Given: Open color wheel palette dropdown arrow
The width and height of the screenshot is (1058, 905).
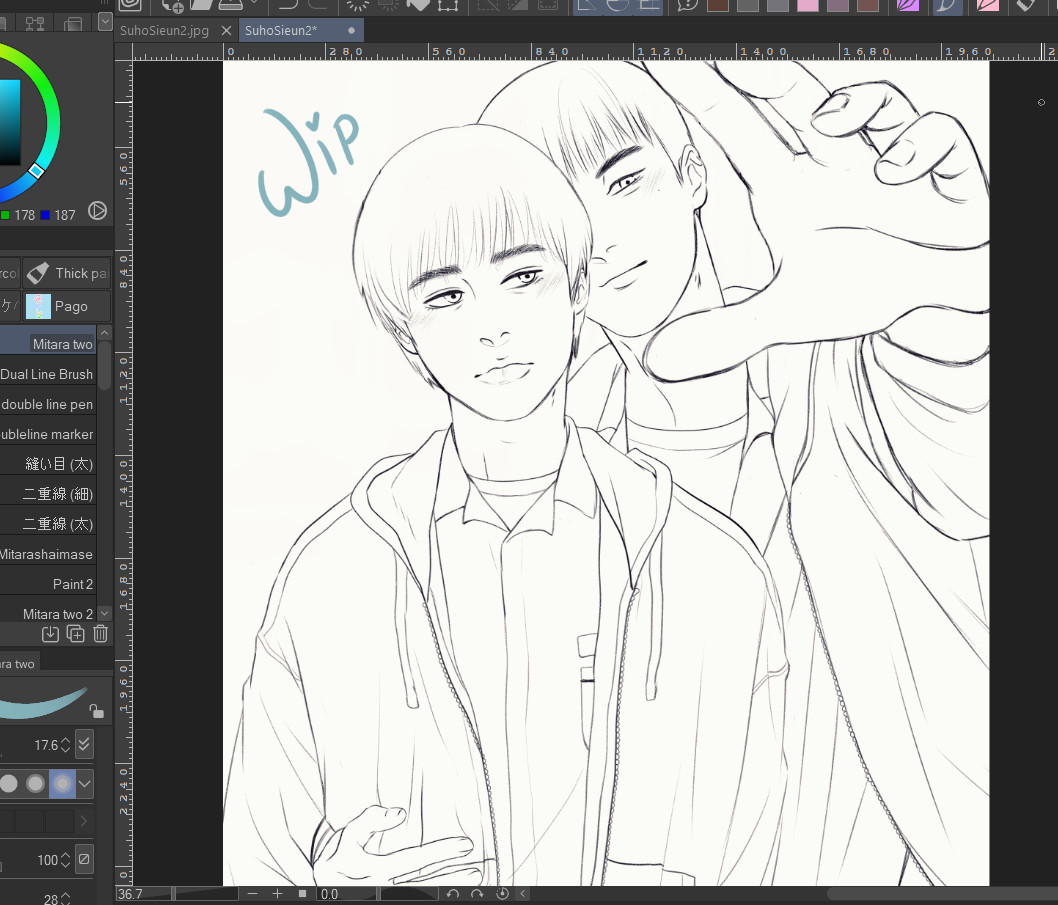Looking at the screenshot, I should 105,22.
